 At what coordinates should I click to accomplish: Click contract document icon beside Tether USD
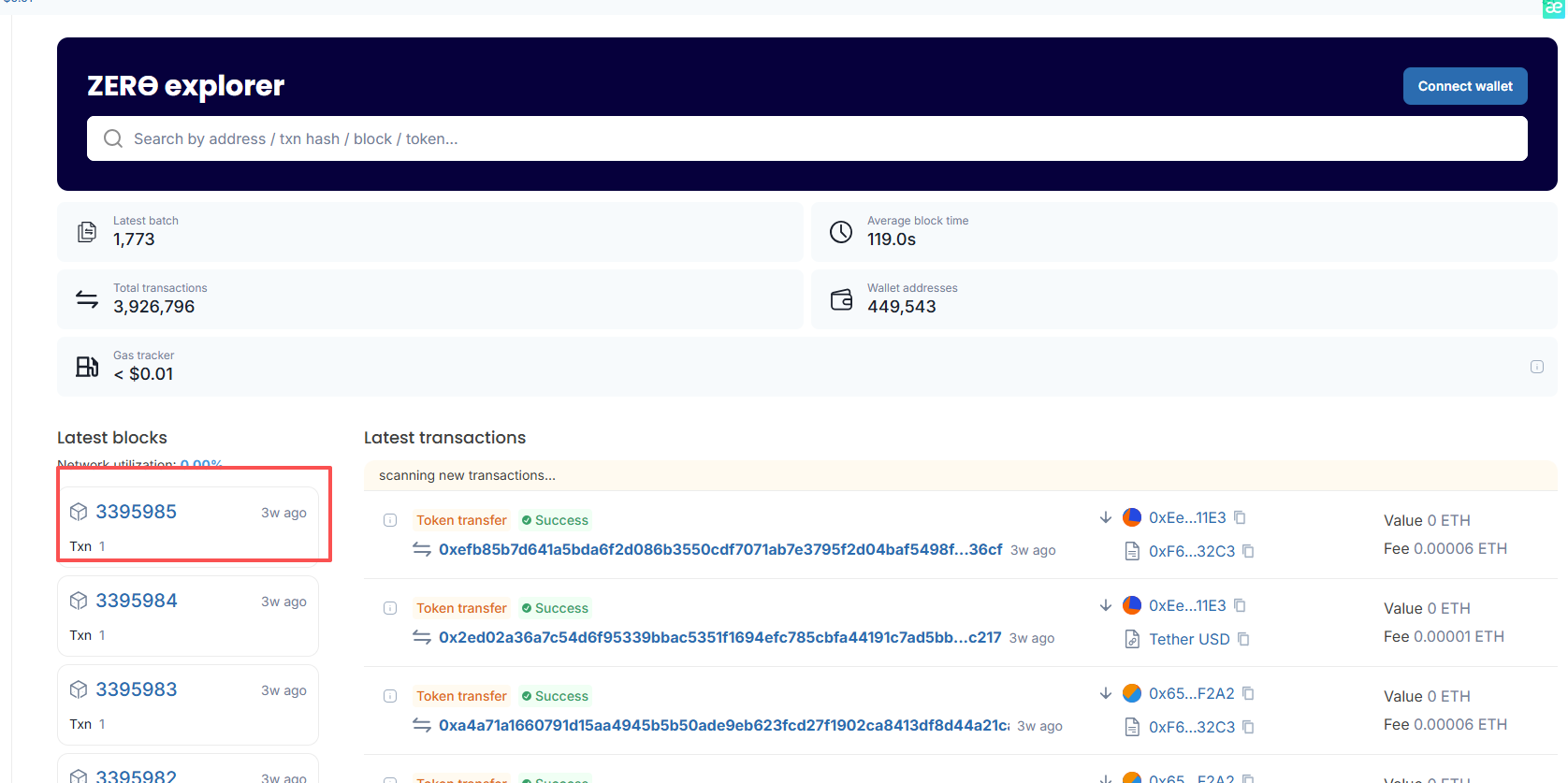(1132, 639)
